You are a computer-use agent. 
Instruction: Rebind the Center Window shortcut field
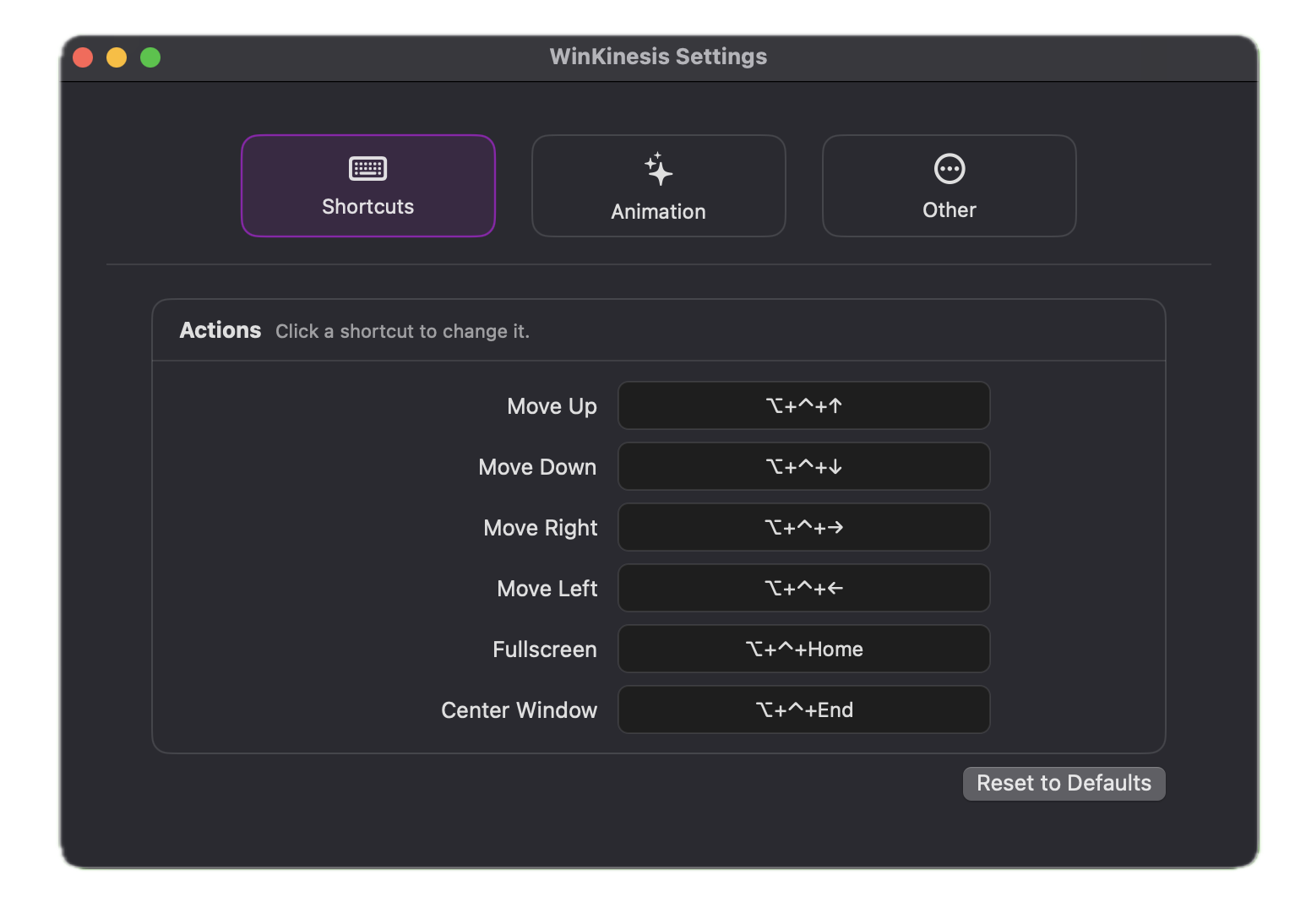point(803,710)
